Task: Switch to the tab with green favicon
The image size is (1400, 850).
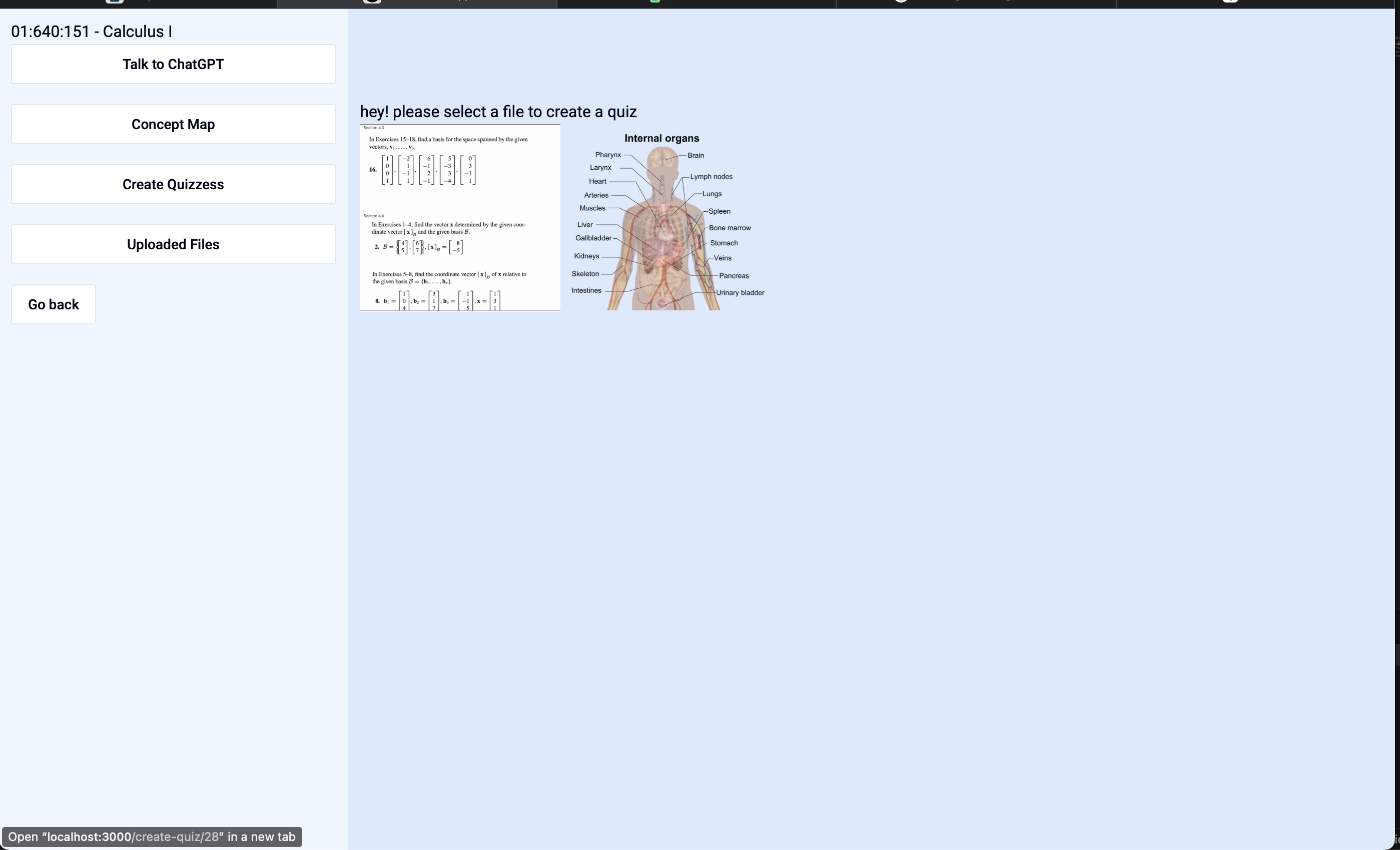Action: (695, 4)
